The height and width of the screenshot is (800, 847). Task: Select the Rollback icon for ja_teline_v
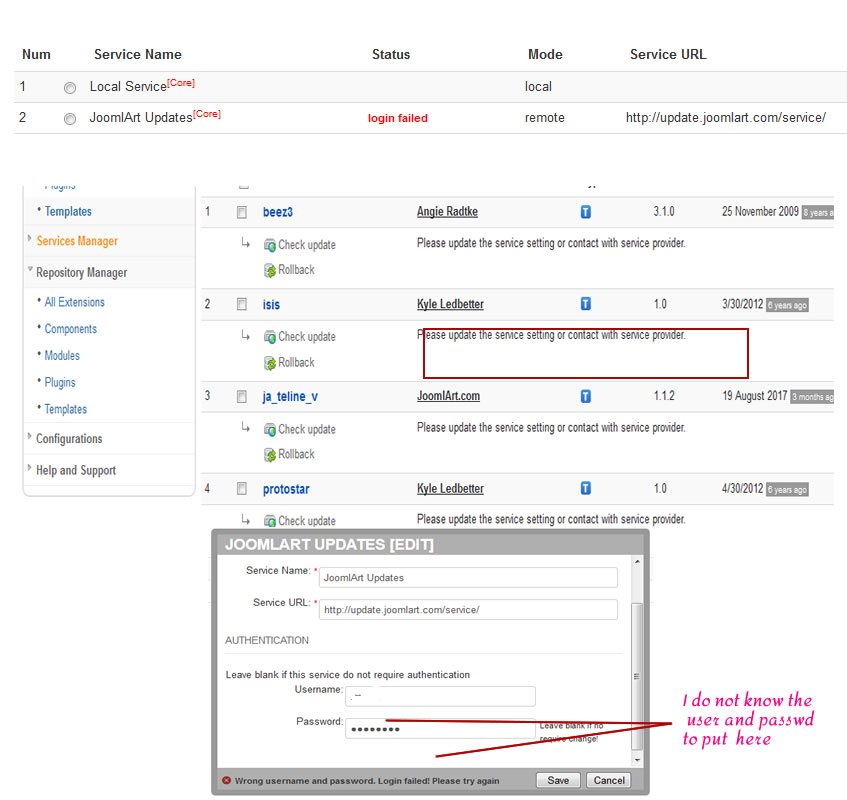pyautogui.click(x=294, y=454)
